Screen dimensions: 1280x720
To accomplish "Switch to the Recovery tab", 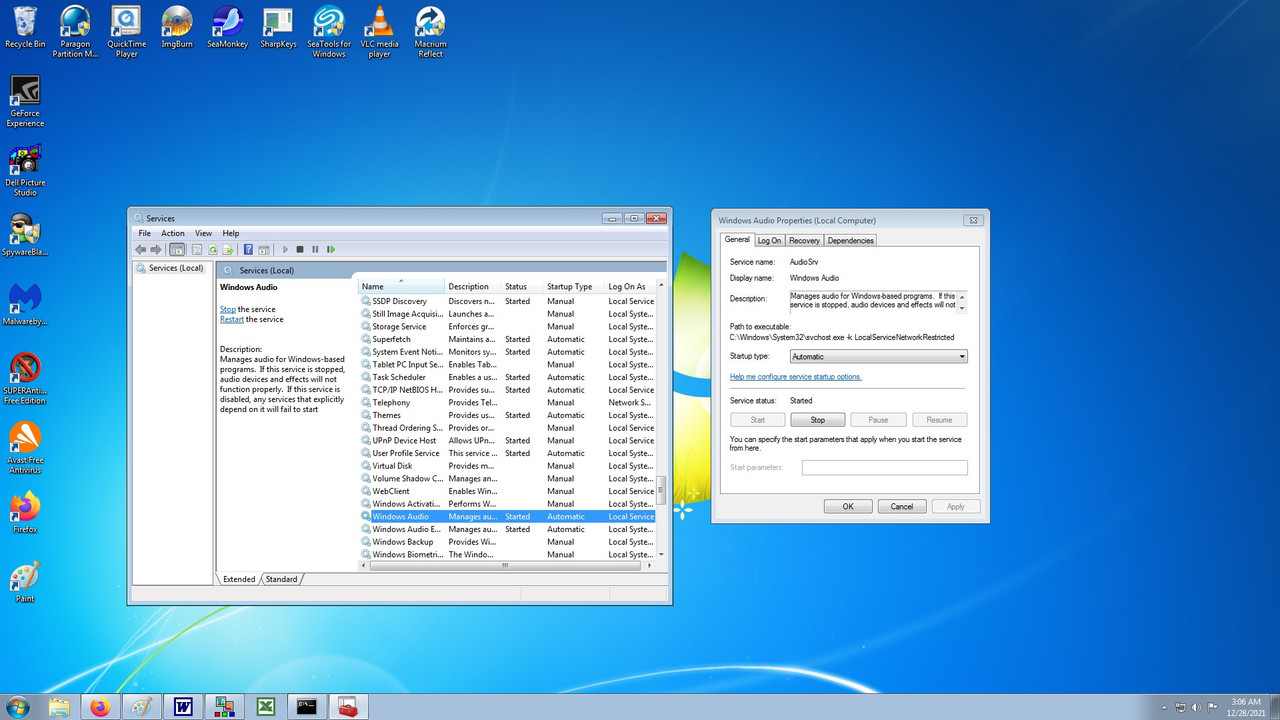I will click(x=804, y=240).
